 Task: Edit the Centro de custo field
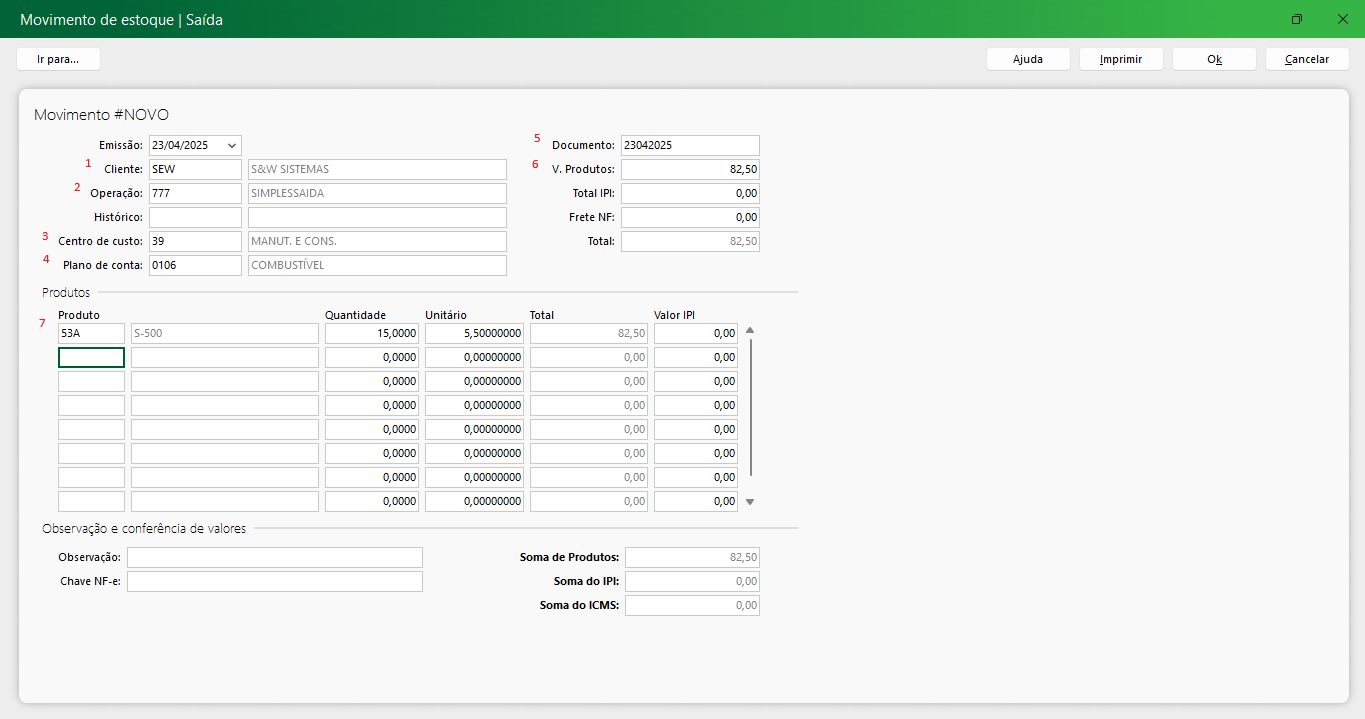coord(195,241)
